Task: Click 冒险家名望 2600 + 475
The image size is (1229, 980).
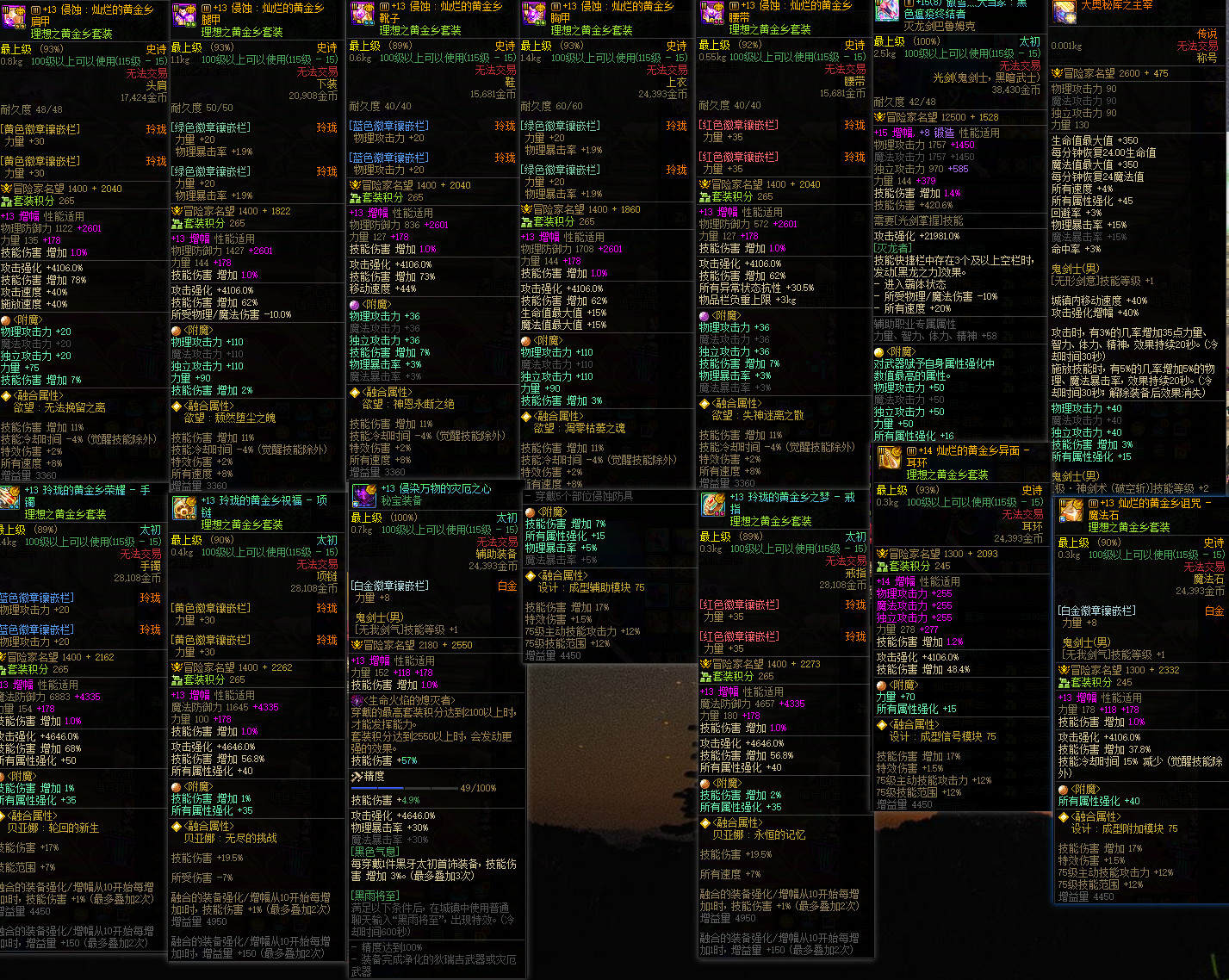Action: pyautogui.click(x=1110, y=73)
